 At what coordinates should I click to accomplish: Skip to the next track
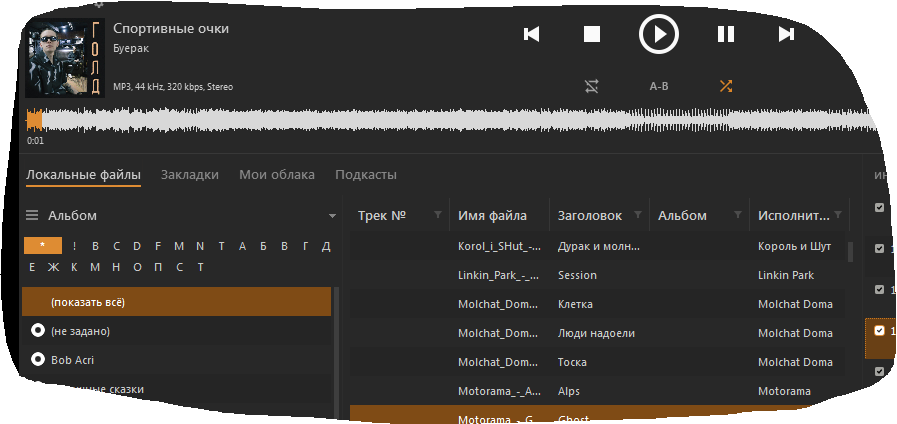[x=786, y=35]
